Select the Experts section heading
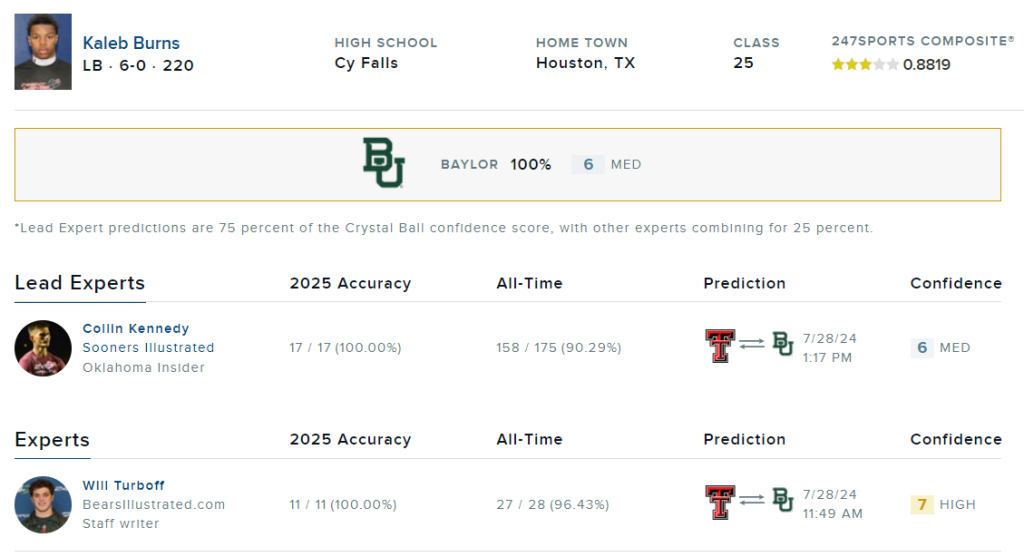The width and height of the screenshot is (1024, 557). click(52, 439)
